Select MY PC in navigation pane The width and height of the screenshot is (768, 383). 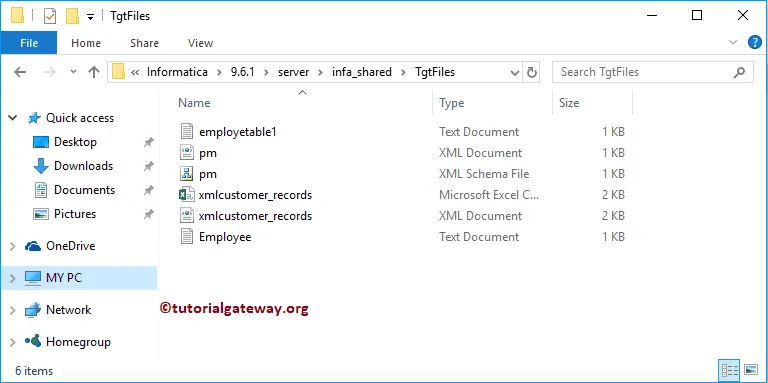(x=64, y=278)
